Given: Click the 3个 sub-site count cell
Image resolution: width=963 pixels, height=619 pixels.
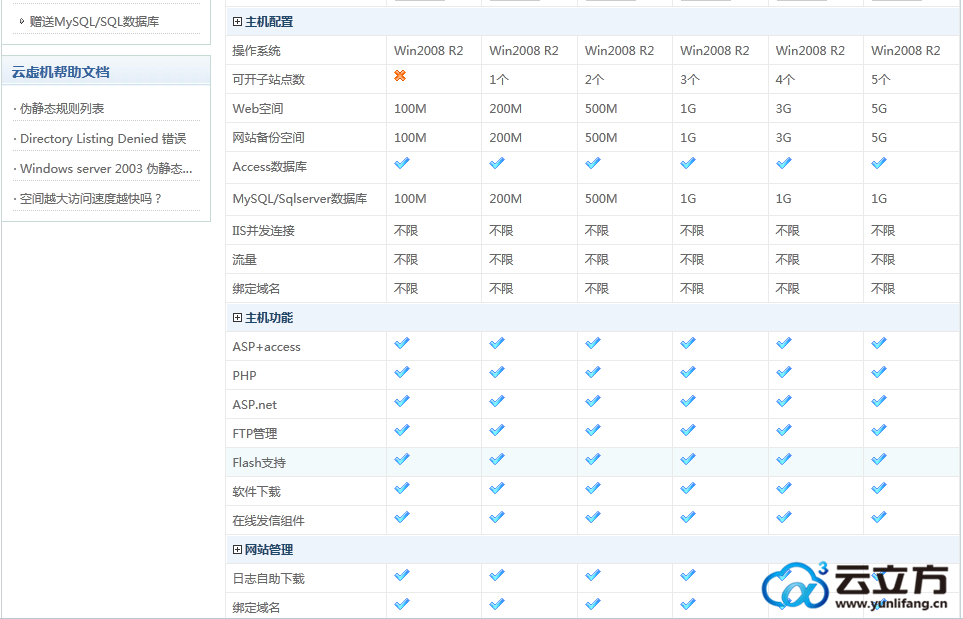Looking at the screenshot, I should click(x=690, y=80).
